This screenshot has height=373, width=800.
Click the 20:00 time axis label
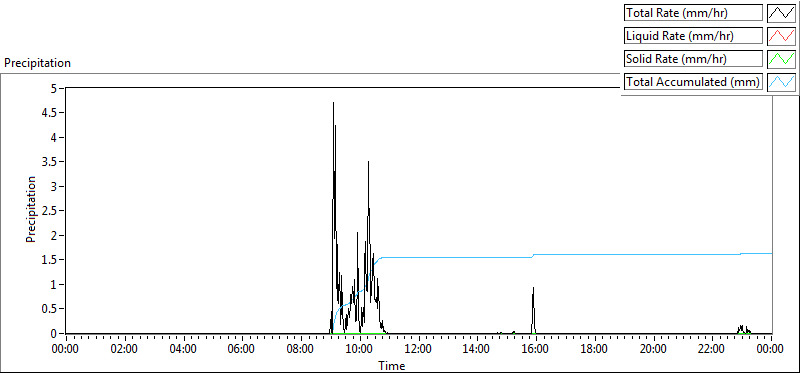click(654, 349)
